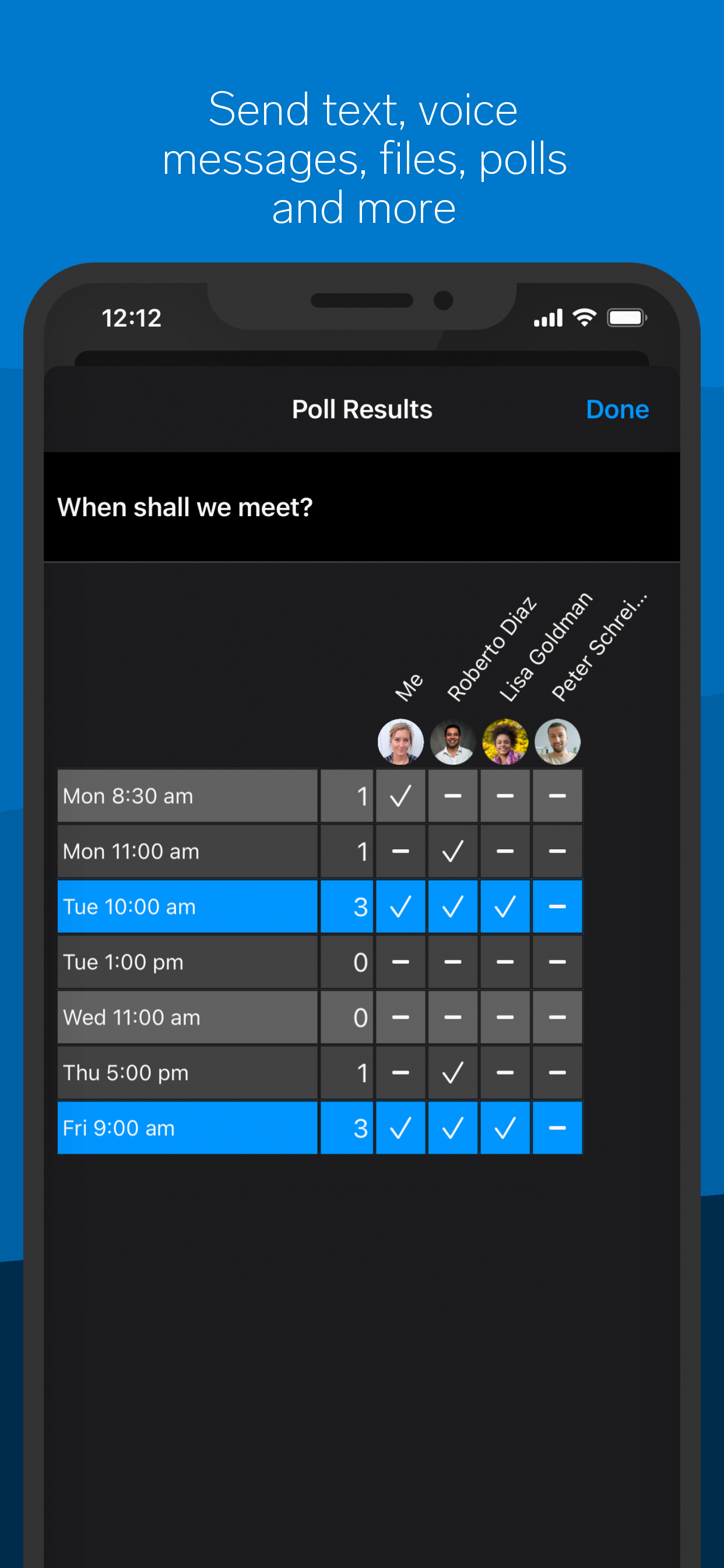
Task: Open Roberto Diaz's avatar photo
Action: (453, 741)
